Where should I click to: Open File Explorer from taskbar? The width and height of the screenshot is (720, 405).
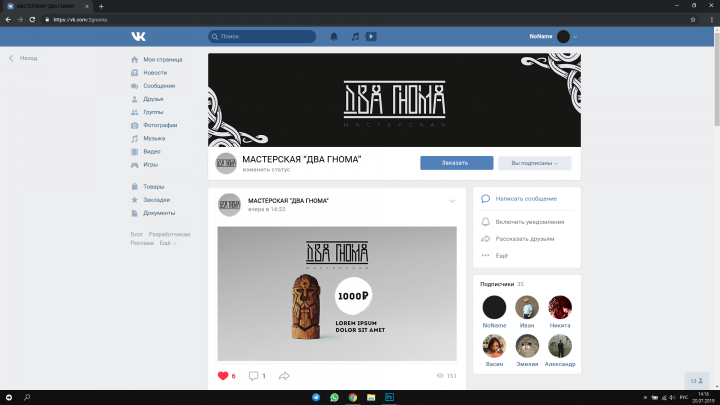(371, 398)
